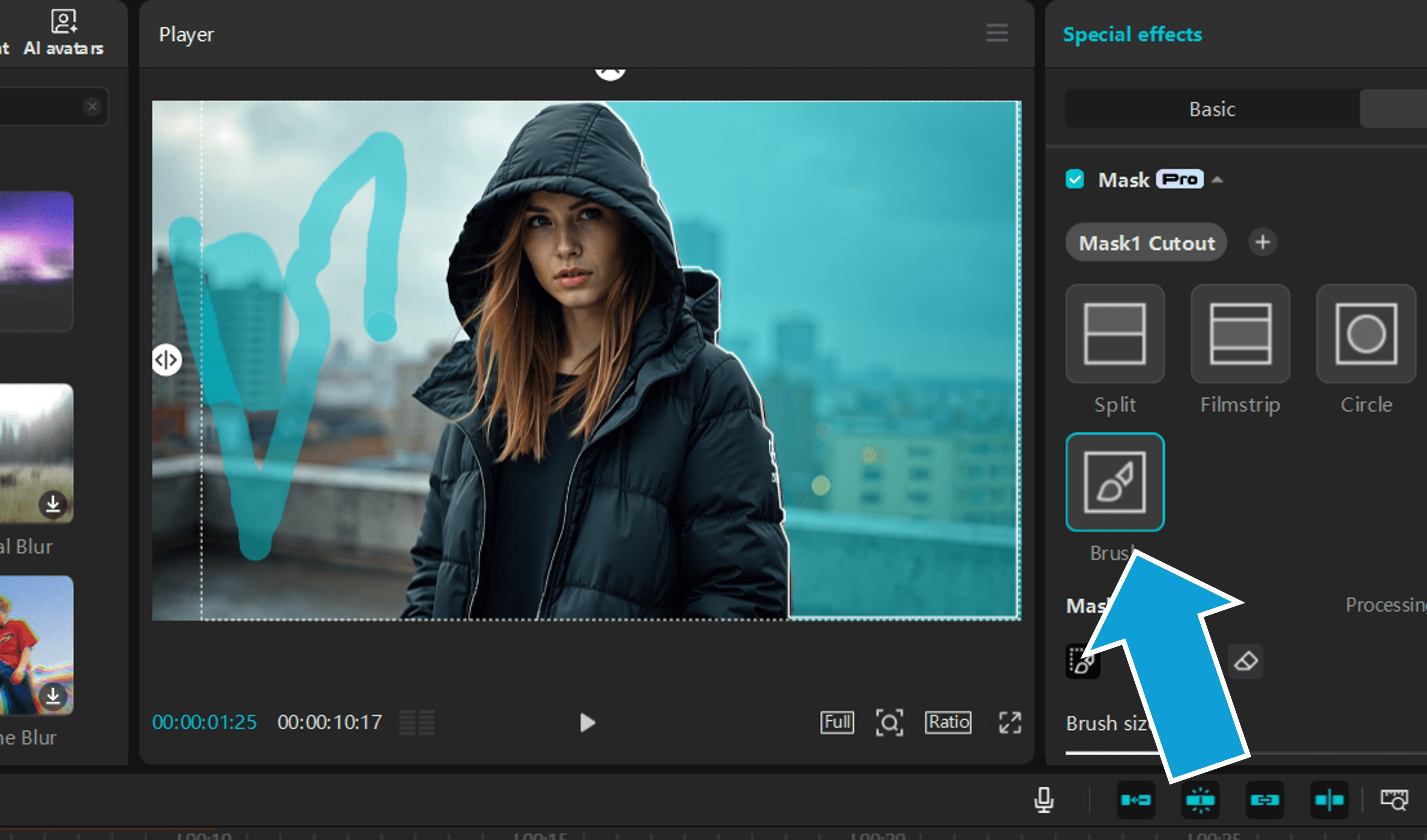This screenshot has height=840, width=1427.
Task: Select the mask draw brush icon
Action: [x=1082, y=661]
